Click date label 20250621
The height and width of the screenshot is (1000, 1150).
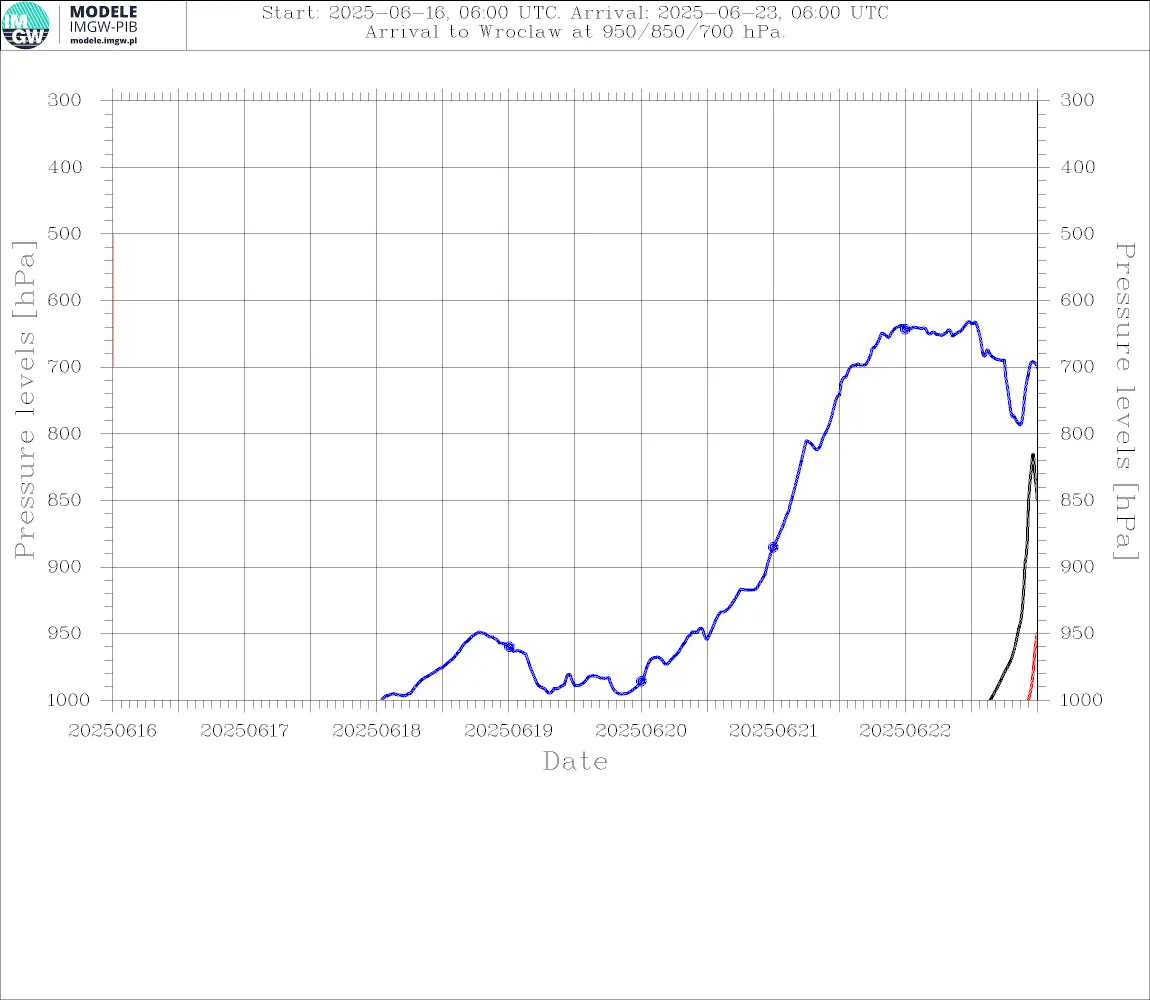click(x=773, y=731)
